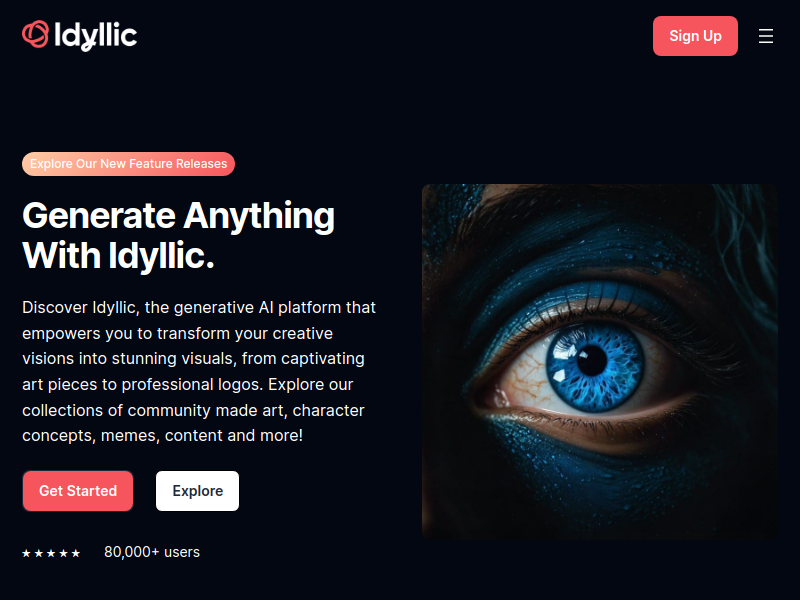Click the Idyllic swirl logo icon
This screenshot has width=800, height=600.
pos(36,34)
